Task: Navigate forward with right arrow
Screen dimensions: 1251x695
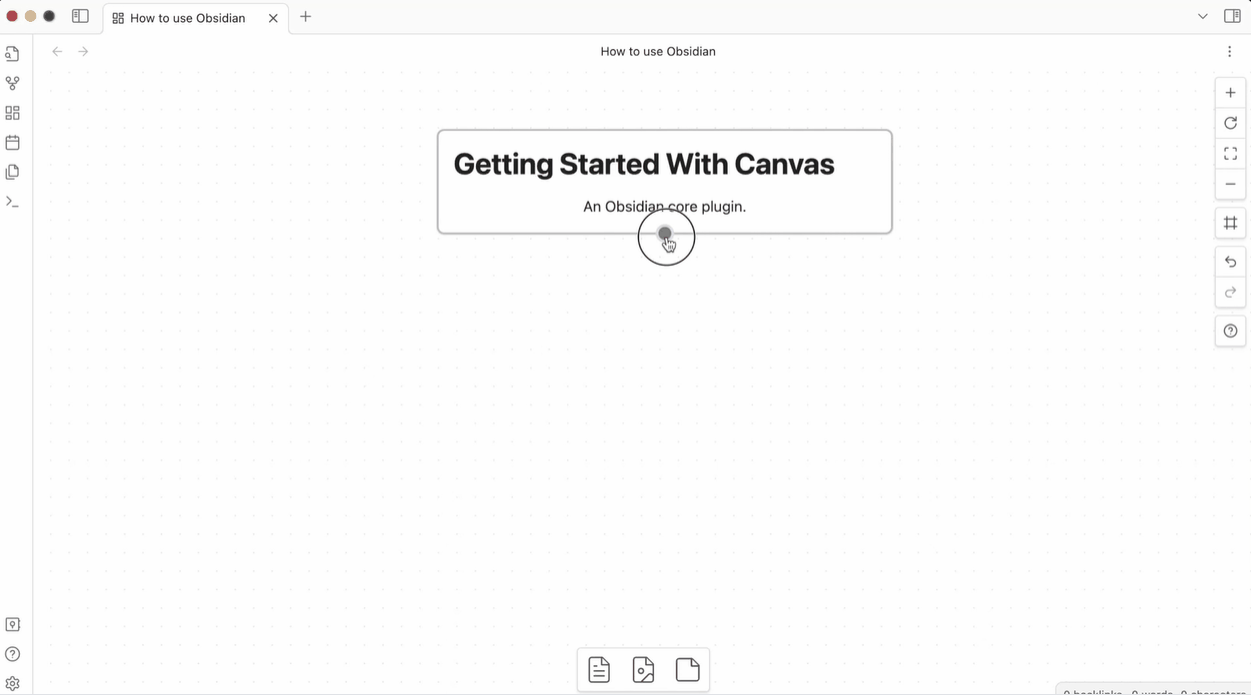Action: tap(83, 51)
